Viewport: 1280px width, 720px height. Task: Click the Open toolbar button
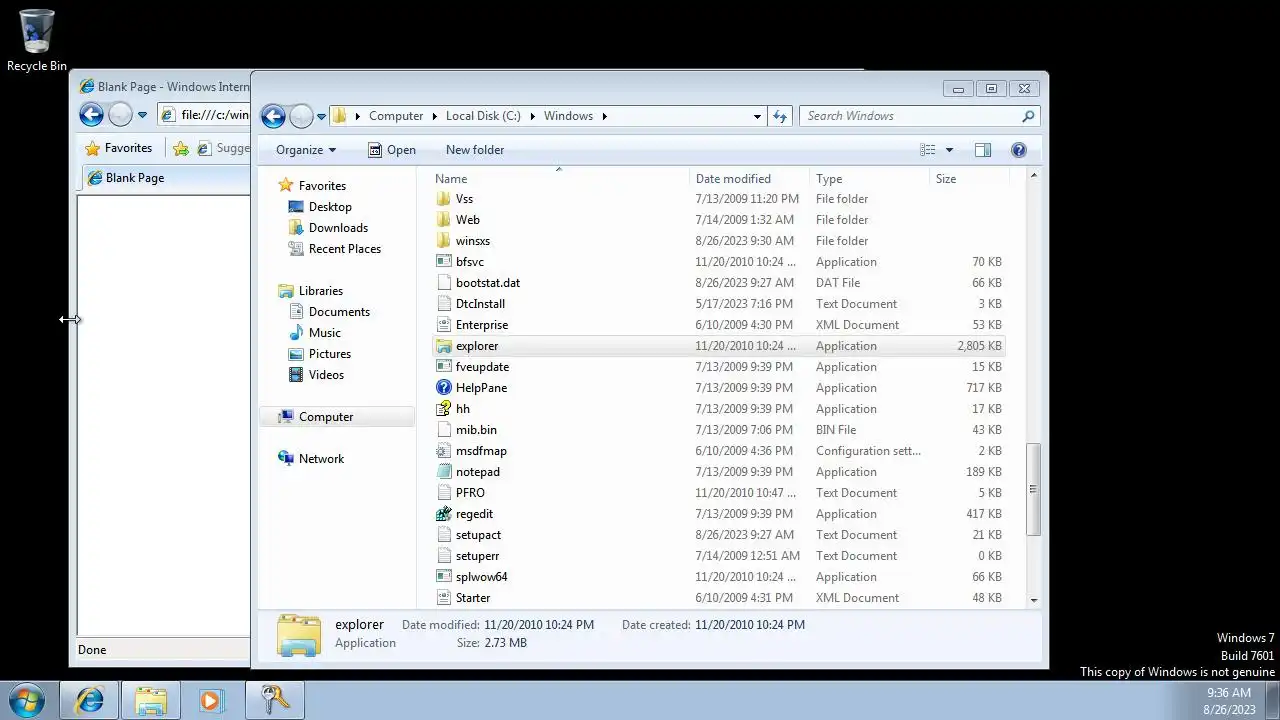point(391,150)
